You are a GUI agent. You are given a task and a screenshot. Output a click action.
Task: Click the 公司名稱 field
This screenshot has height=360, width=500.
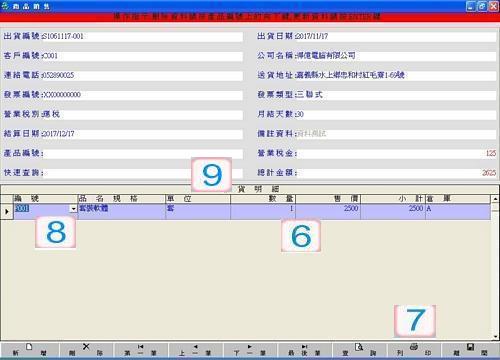tap(396, 56)
